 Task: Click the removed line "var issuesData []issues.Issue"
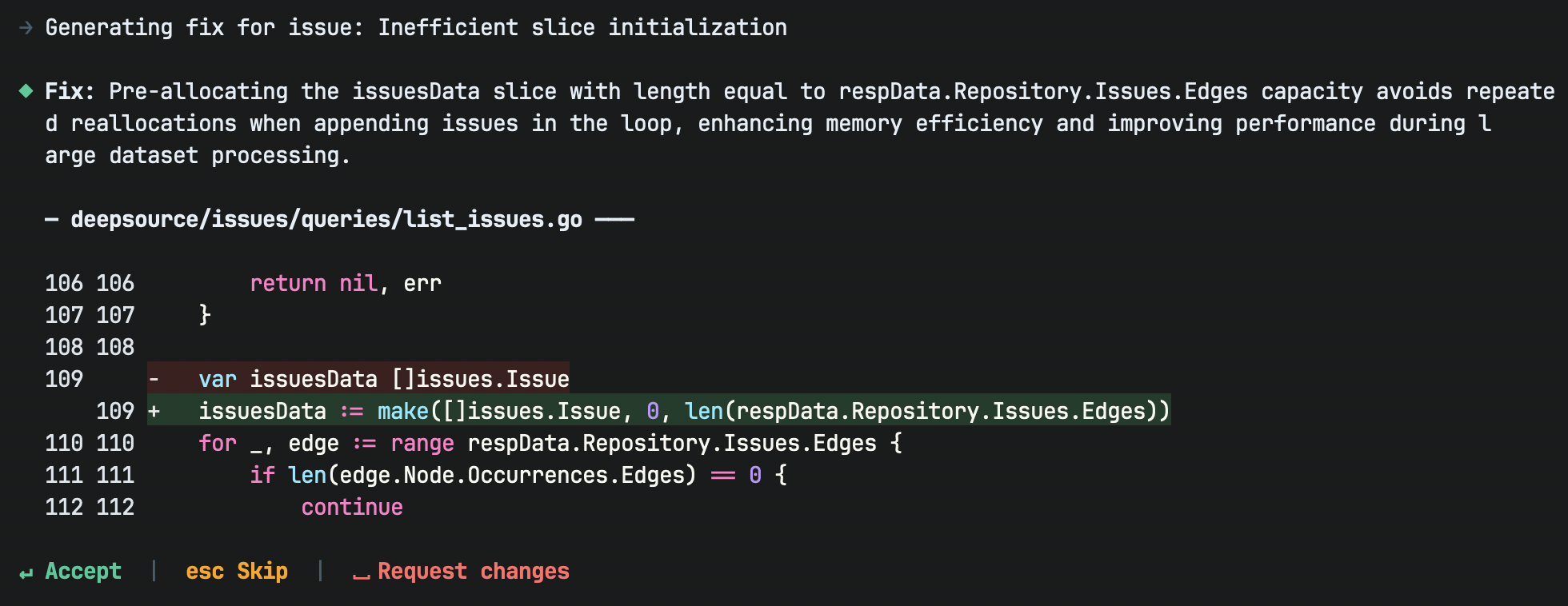384,379
